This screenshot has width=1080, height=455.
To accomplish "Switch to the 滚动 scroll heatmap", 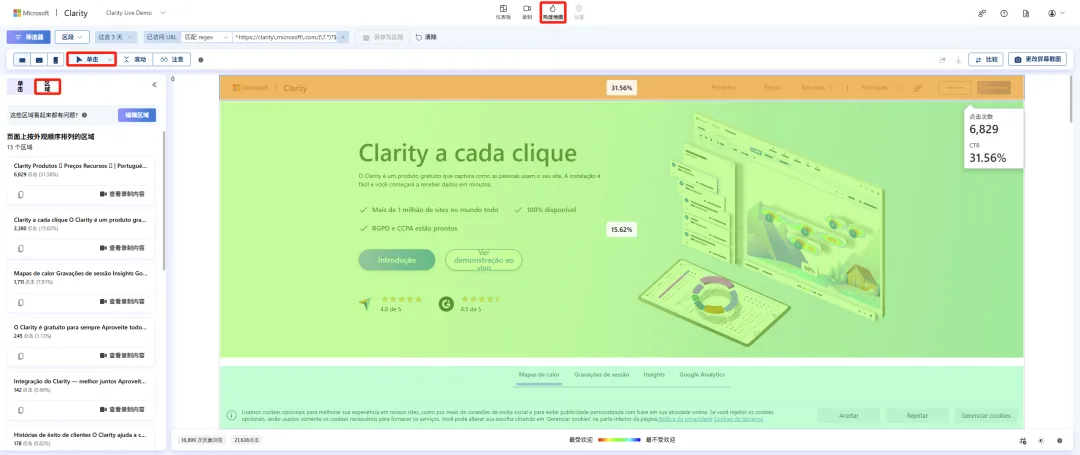I will pyautogui.click(x=135, y=60).
